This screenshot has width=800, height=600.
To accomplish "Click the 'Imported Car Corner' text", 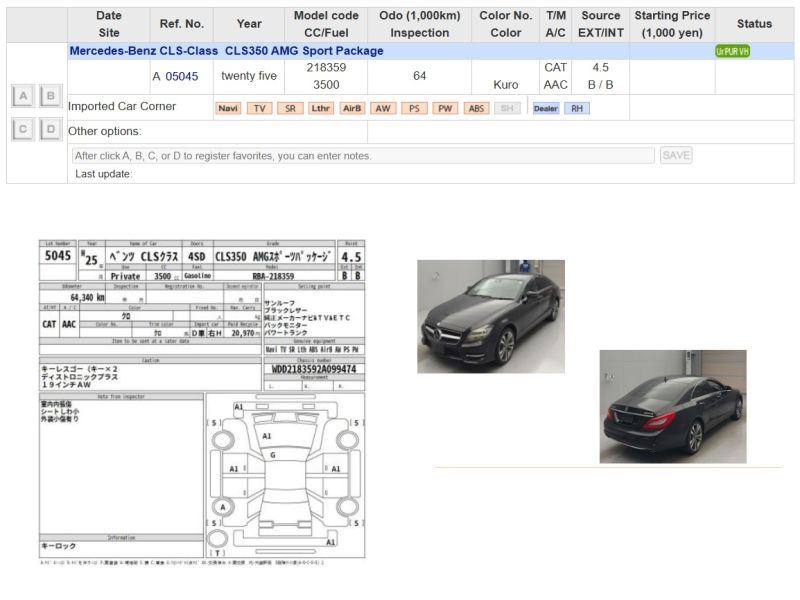I will 122,106.
